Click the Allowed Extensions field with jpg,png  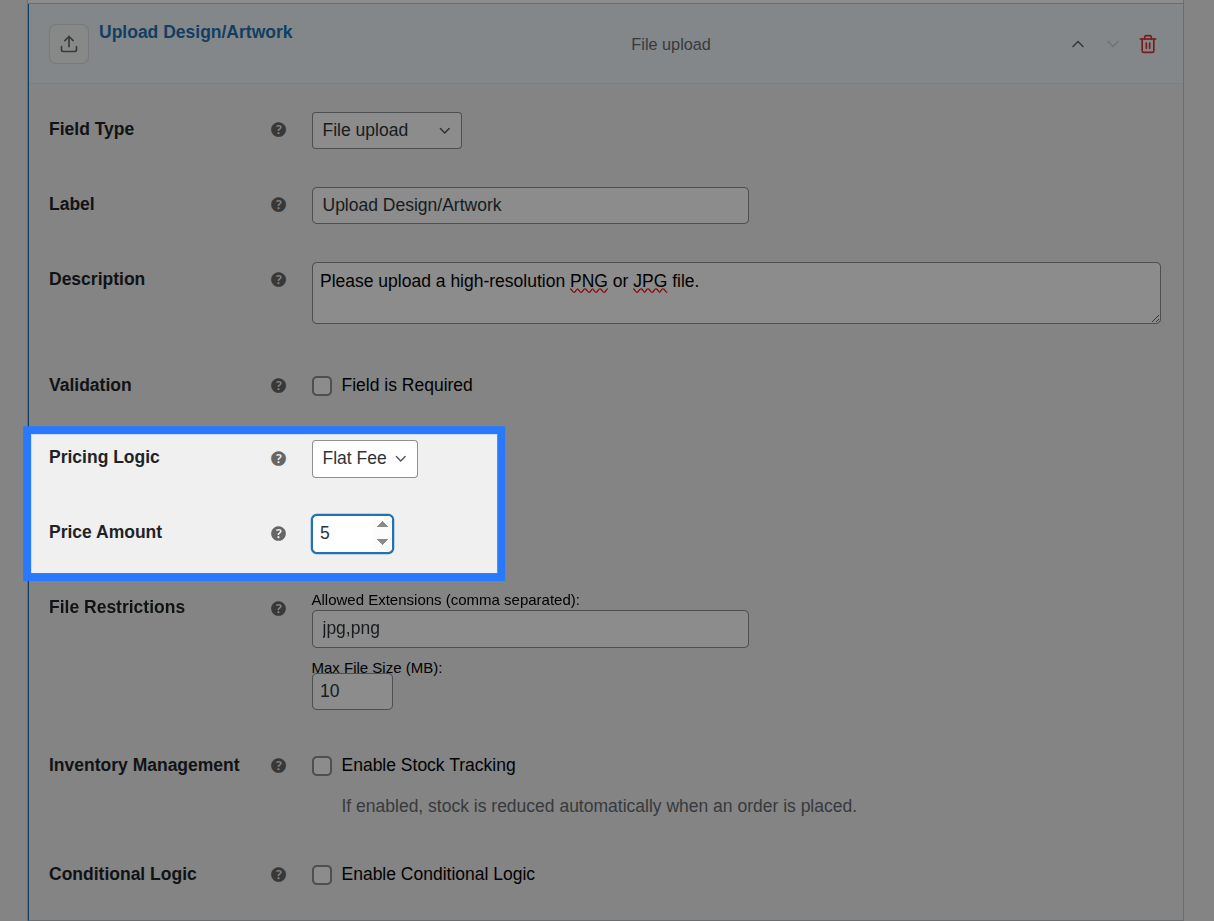point(530,629)
